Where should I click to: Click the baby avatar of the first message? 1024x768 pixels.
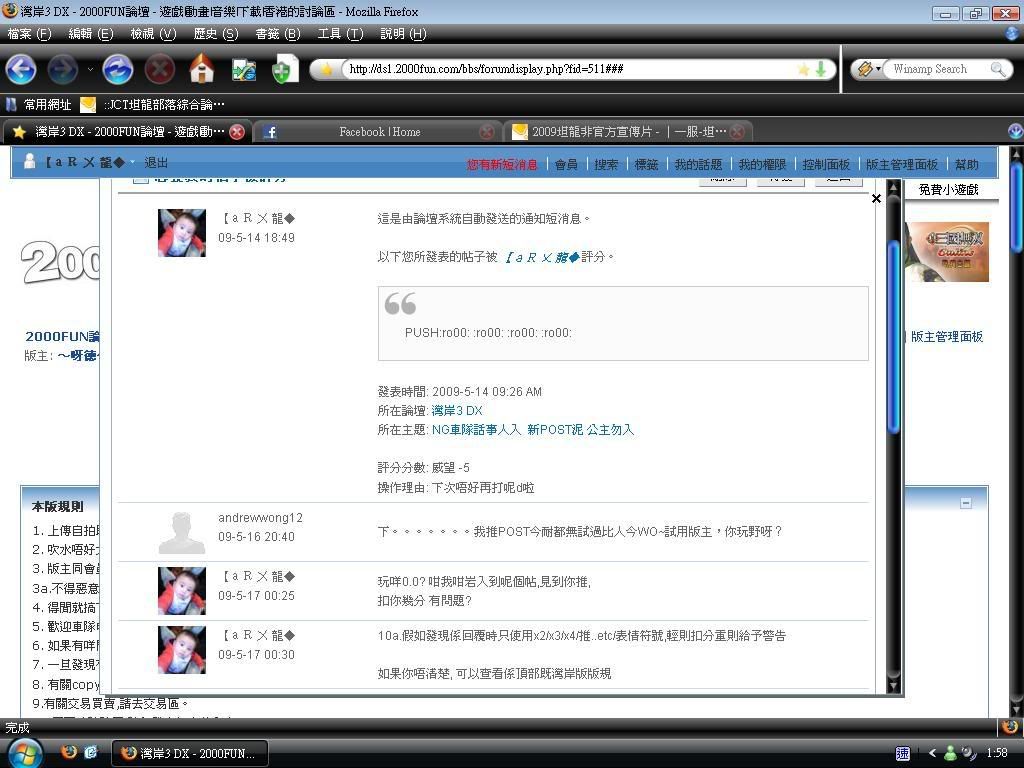[182, 233]
